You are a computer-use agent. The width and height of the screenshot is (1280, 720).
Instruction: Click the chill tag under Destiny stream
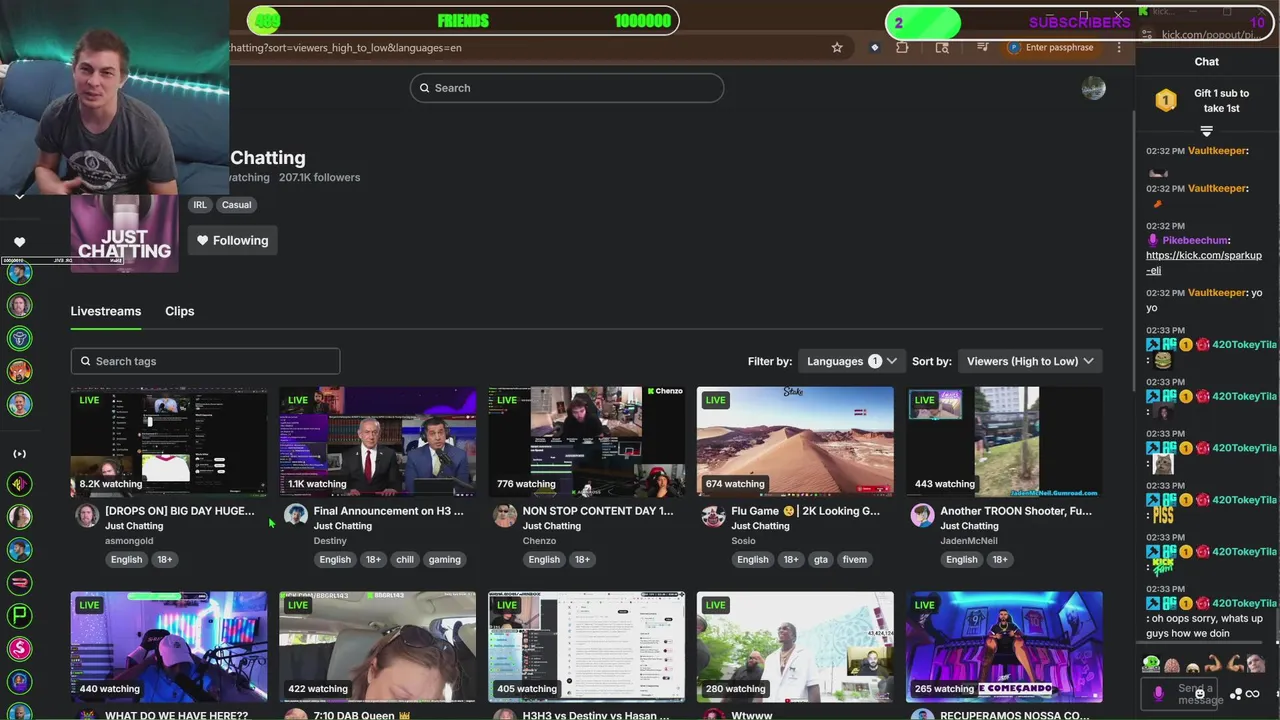coord(405,560)
